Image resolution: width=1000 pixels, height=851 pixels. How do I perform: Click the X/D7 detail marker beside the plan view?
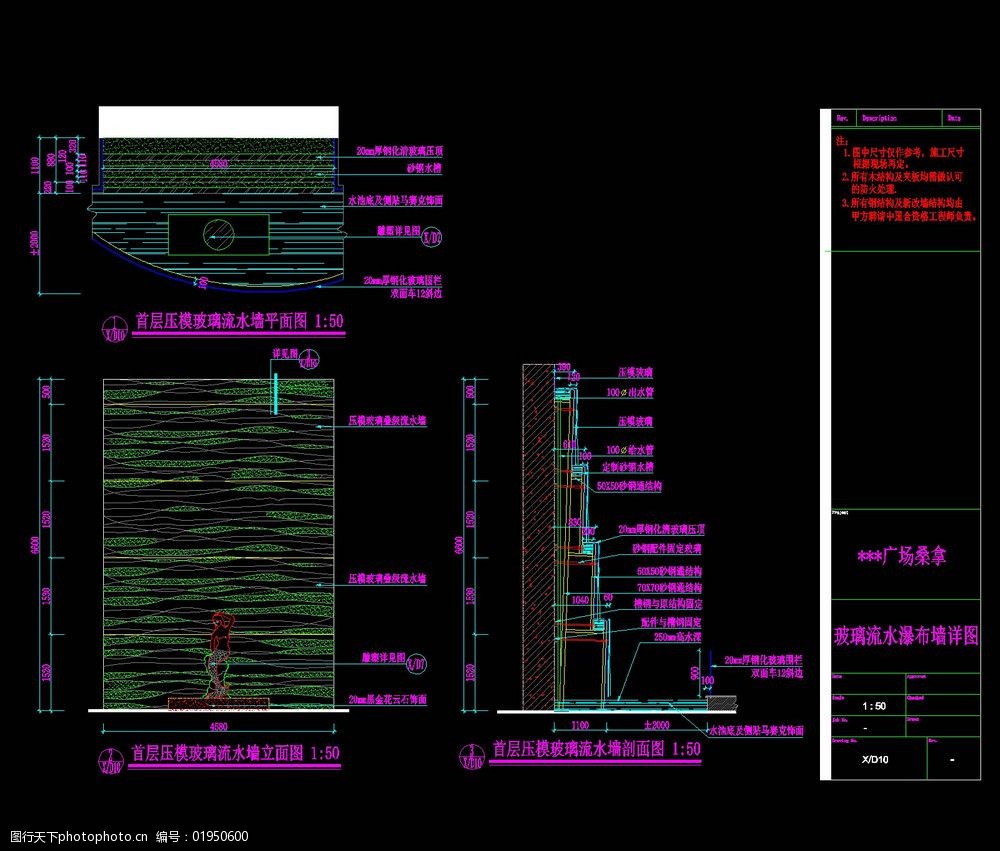(x=432, y=238)
